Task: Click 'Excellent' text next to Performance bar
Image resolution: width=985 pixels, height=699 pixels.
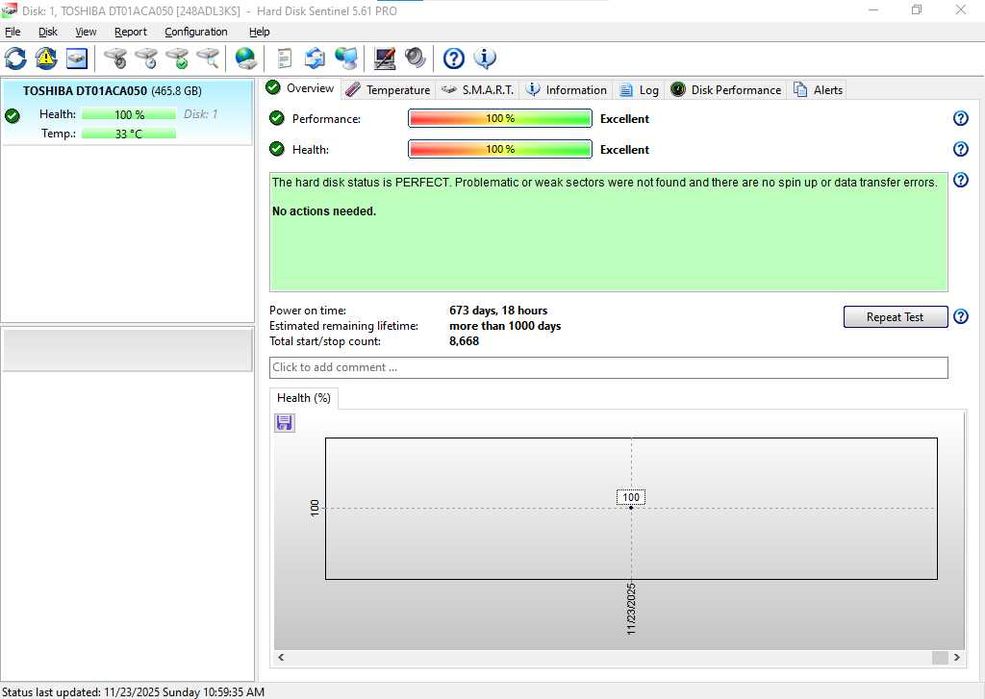Action: [624, 119]
